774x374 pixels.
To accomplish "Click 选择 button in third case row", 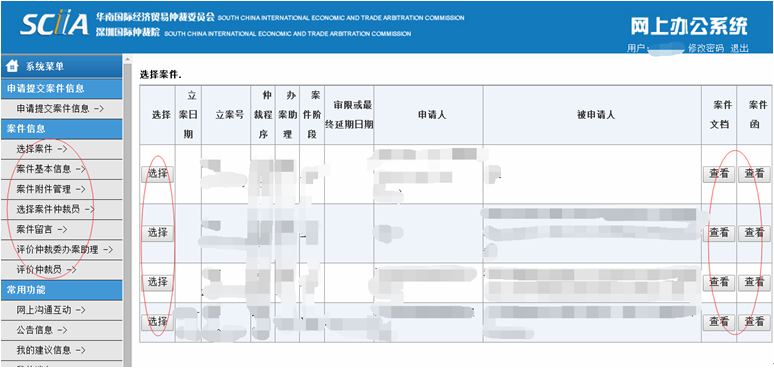I will pyautogui.click(x=157, y=283).
